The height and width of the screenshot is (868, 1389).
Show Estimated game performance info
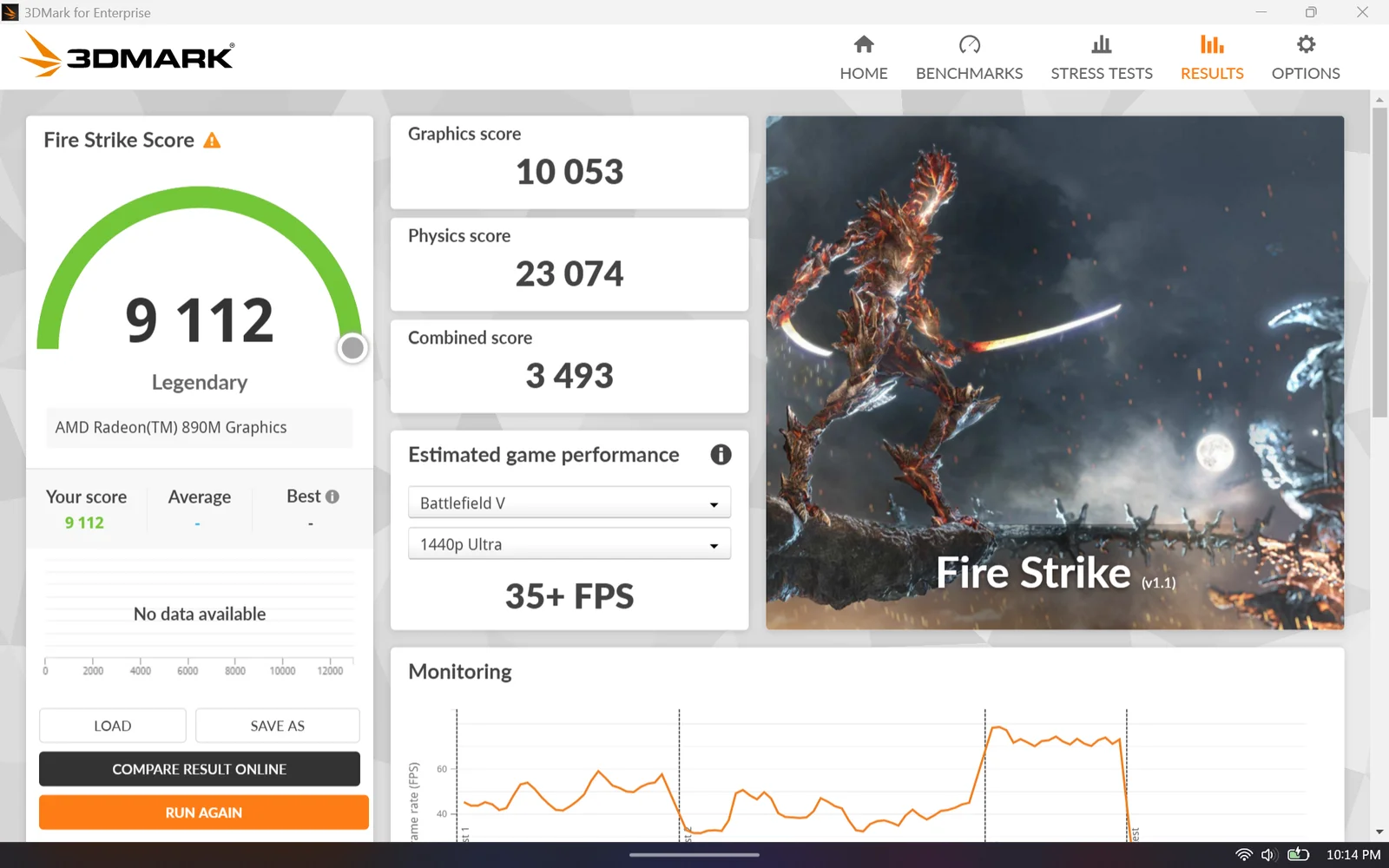(721, 455)
